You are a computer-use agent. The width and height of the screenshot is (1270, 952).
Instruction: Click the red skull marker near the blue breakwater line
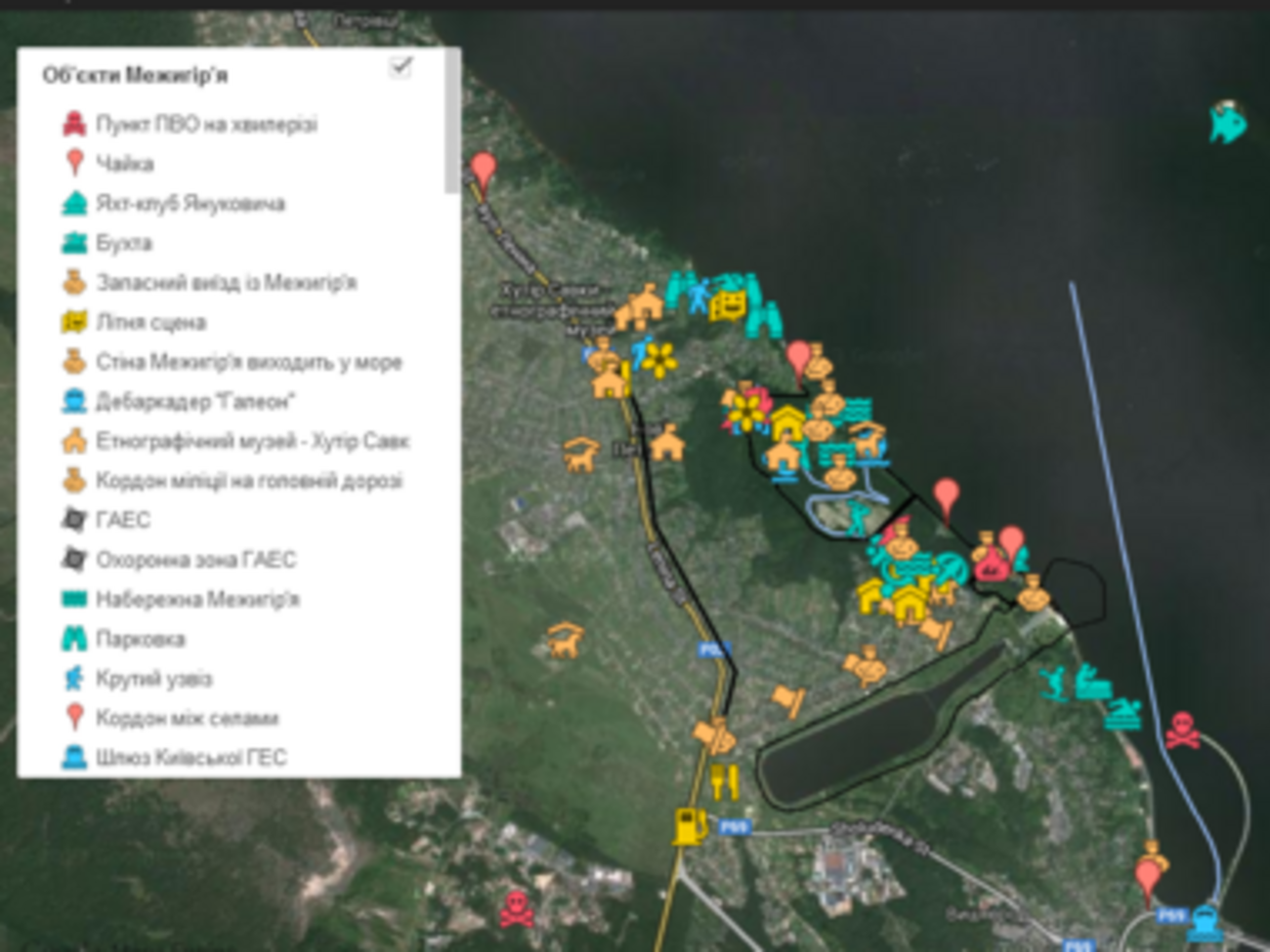tap(1182, 730)
